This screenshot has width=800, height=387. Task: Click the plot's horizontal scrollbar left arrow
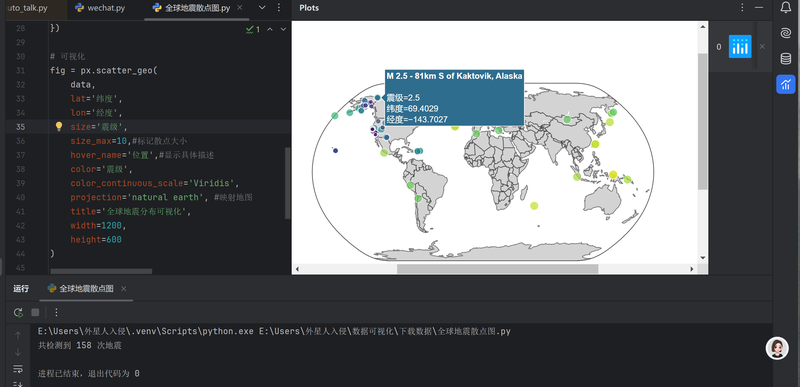(297, 269)
